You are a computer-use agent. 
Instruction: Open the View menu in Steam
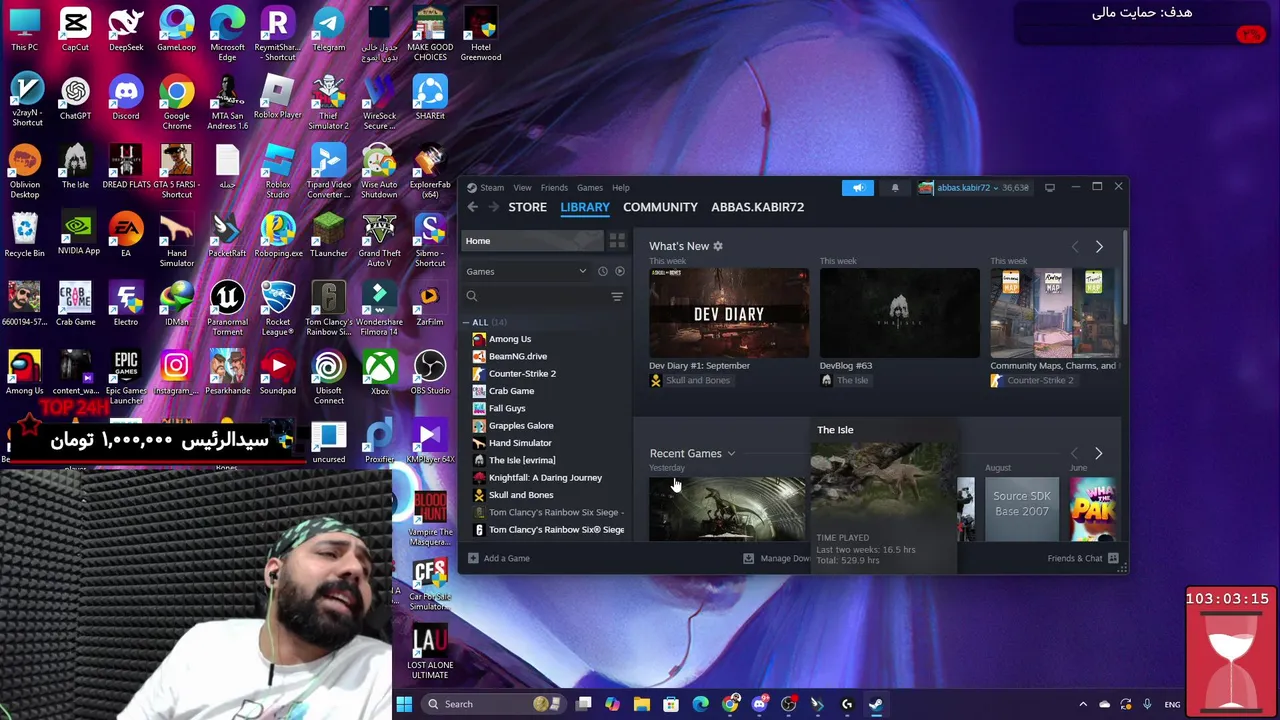tap(522, 187)
